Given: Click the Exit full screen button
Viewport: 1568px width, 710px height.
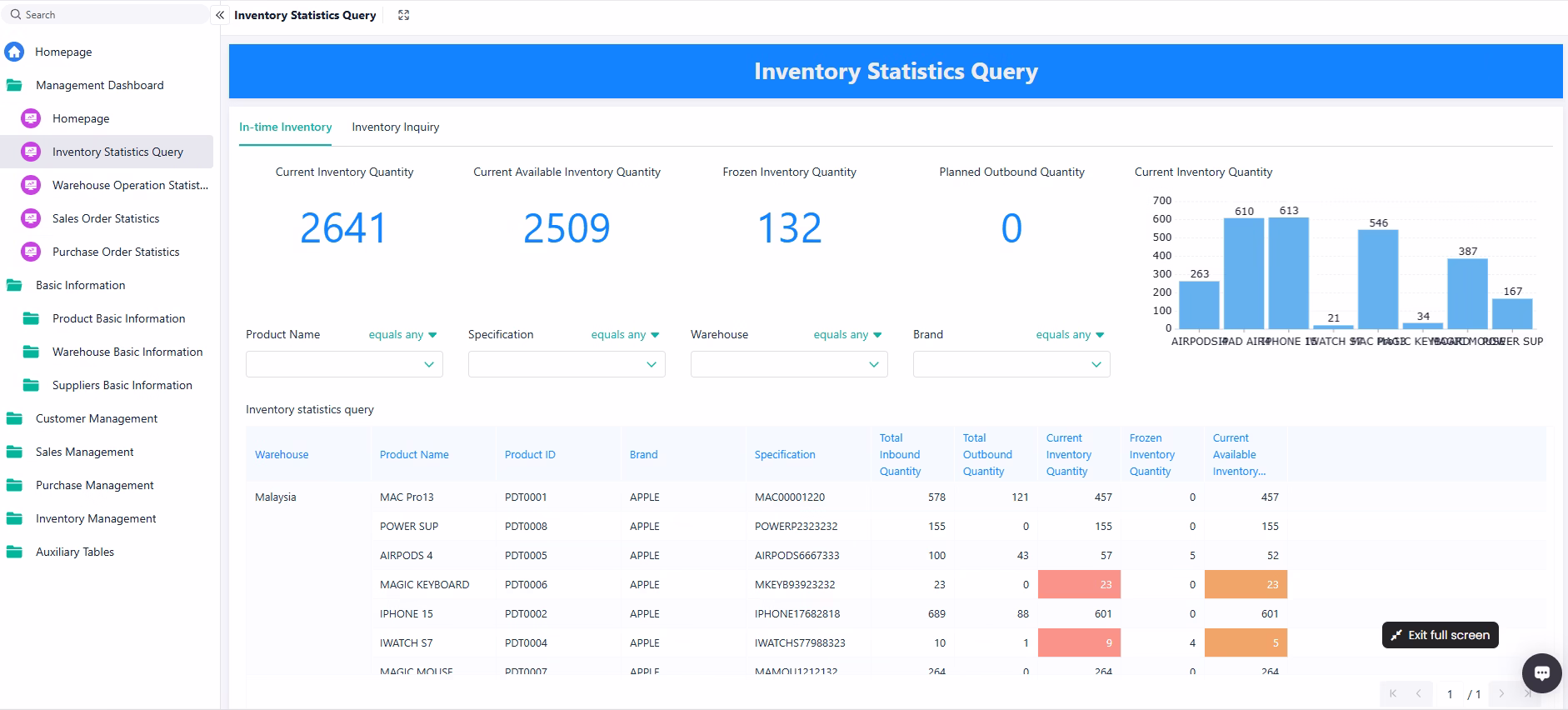Looking at the screenshot, I should (1440, 635).
